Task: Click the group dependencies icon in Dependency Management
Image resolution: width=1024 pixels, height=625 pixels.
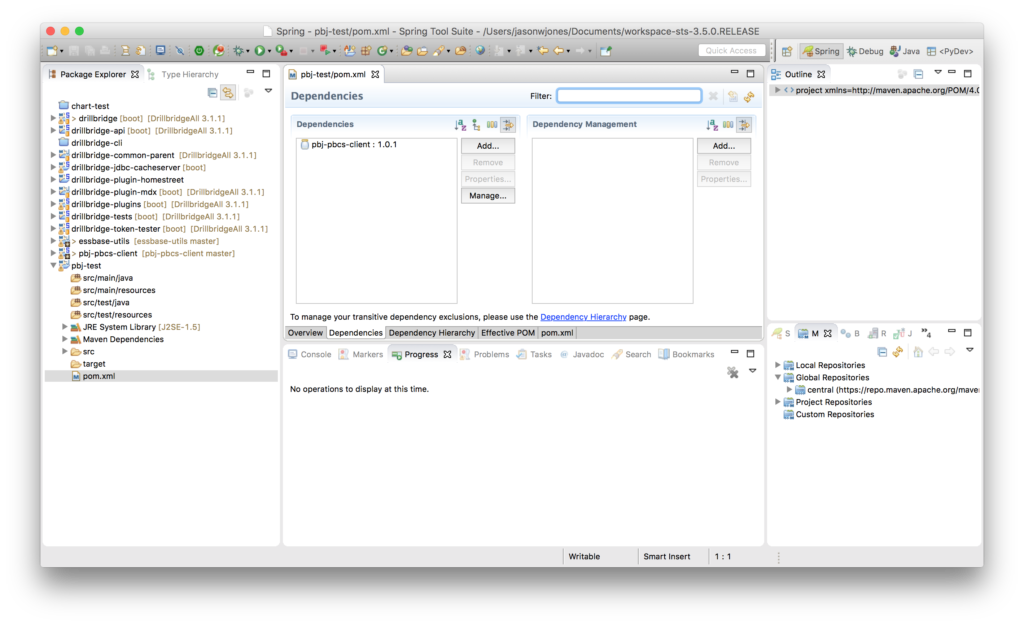Action: click(728, 125)
